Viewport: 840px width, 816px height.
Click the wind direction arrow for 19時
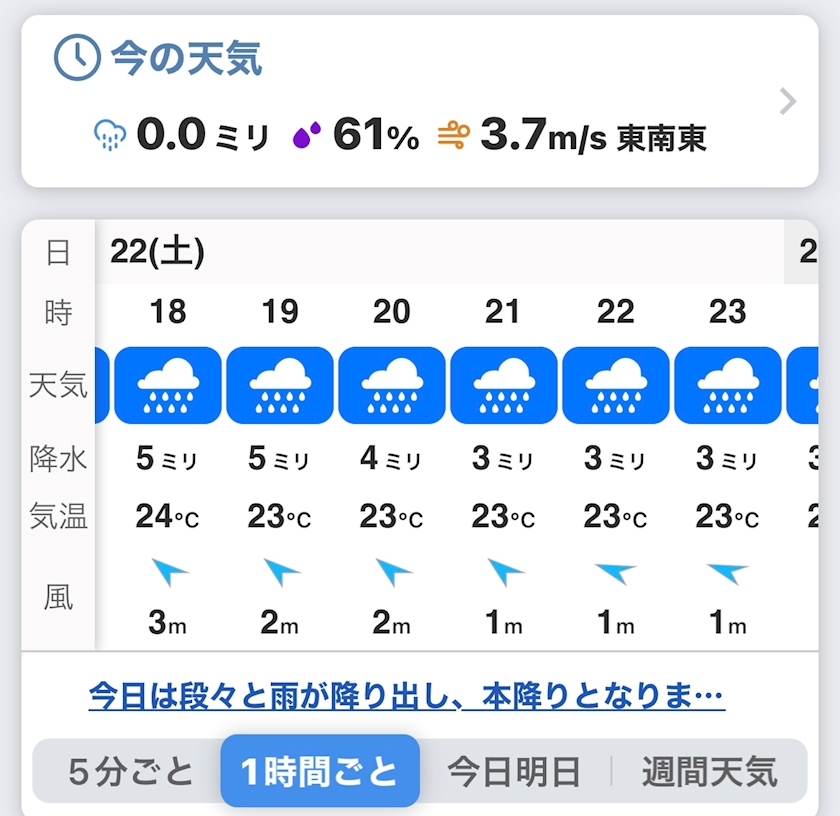(281, 573)
